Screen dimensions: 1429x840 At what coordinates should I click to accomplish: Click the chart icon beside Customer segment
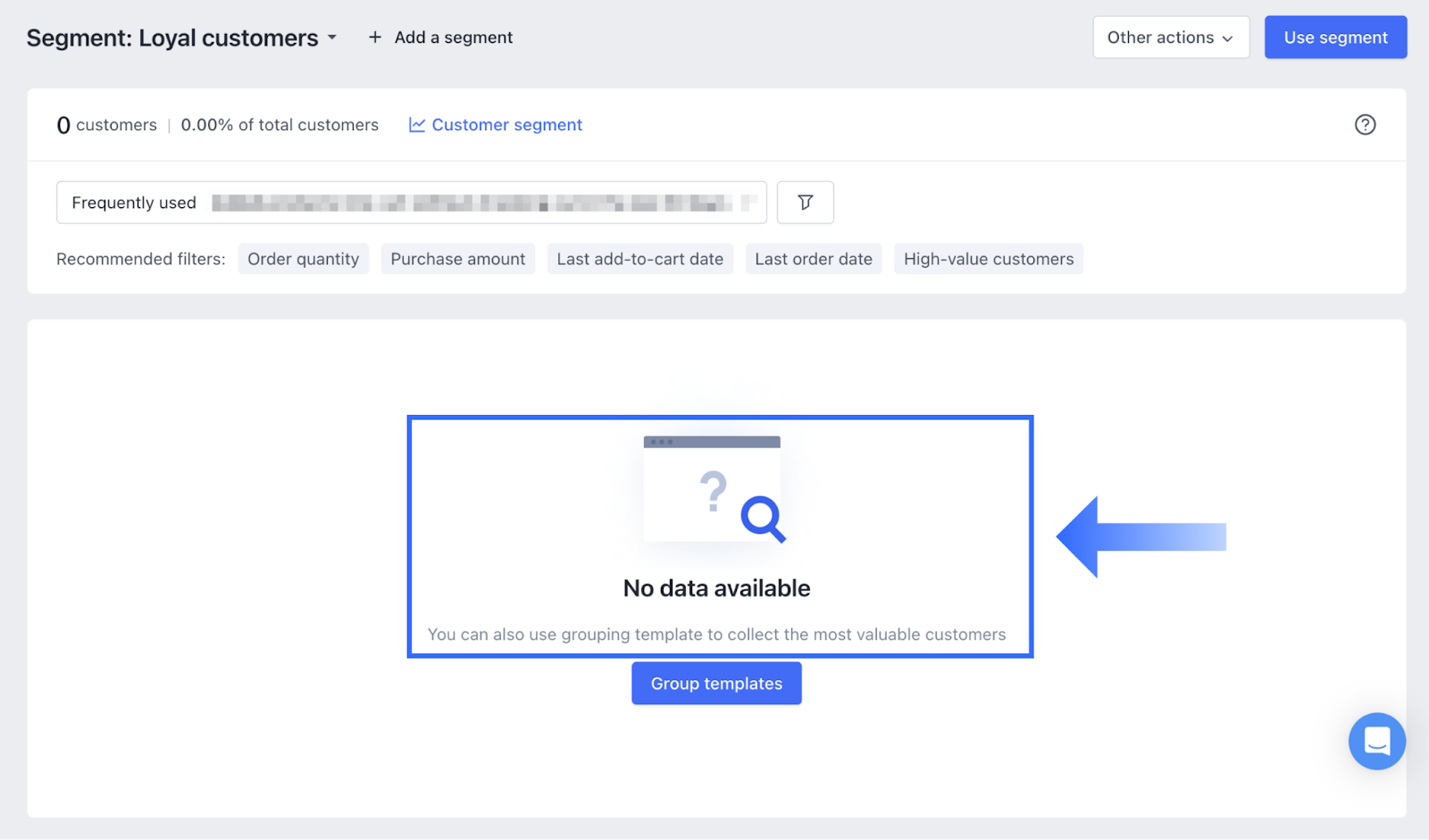click(416, 125)
